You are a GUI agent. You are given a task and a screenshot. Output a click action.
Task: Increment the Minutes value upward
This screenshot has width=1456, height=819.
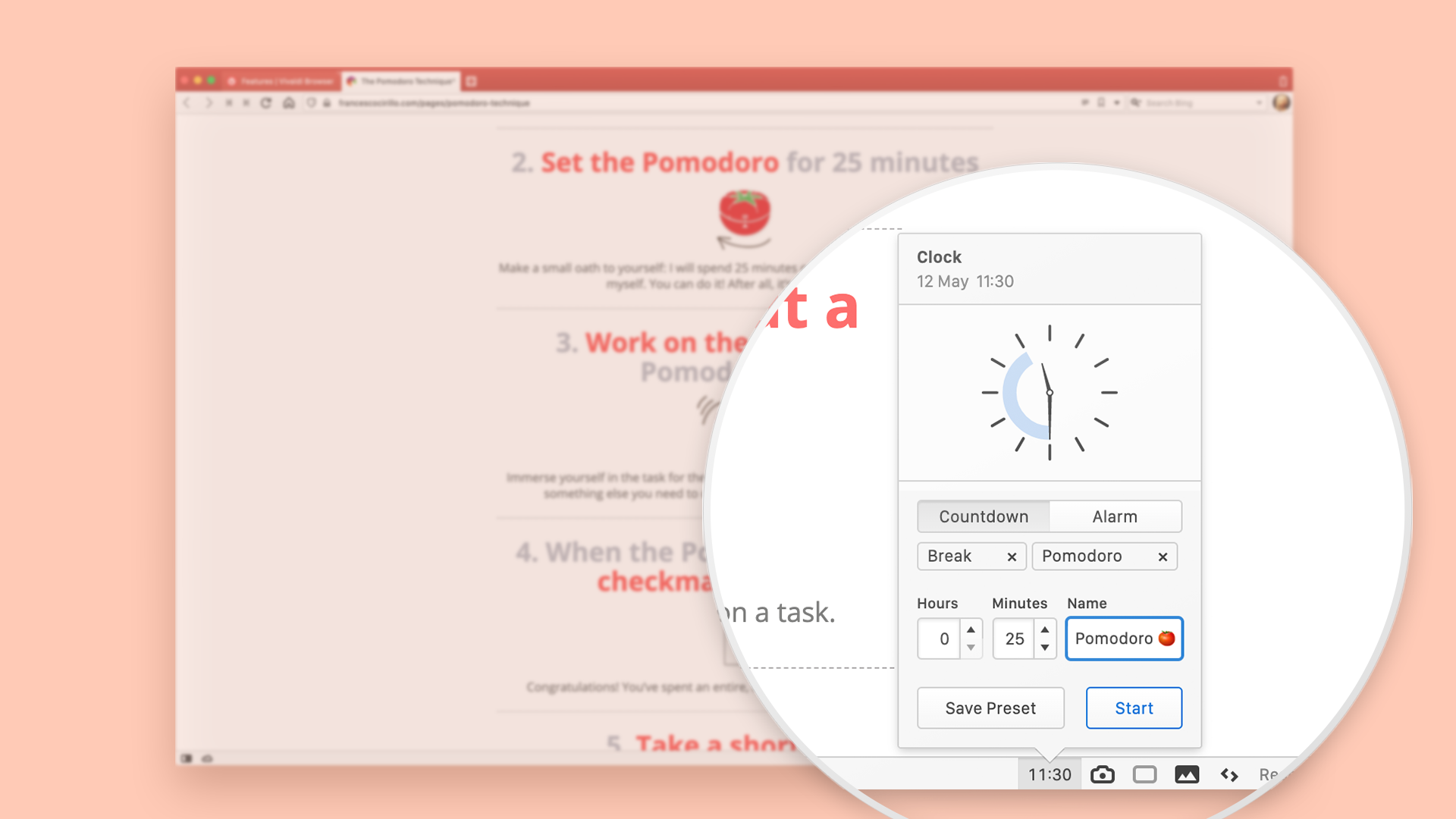(x=1047, y=629)
